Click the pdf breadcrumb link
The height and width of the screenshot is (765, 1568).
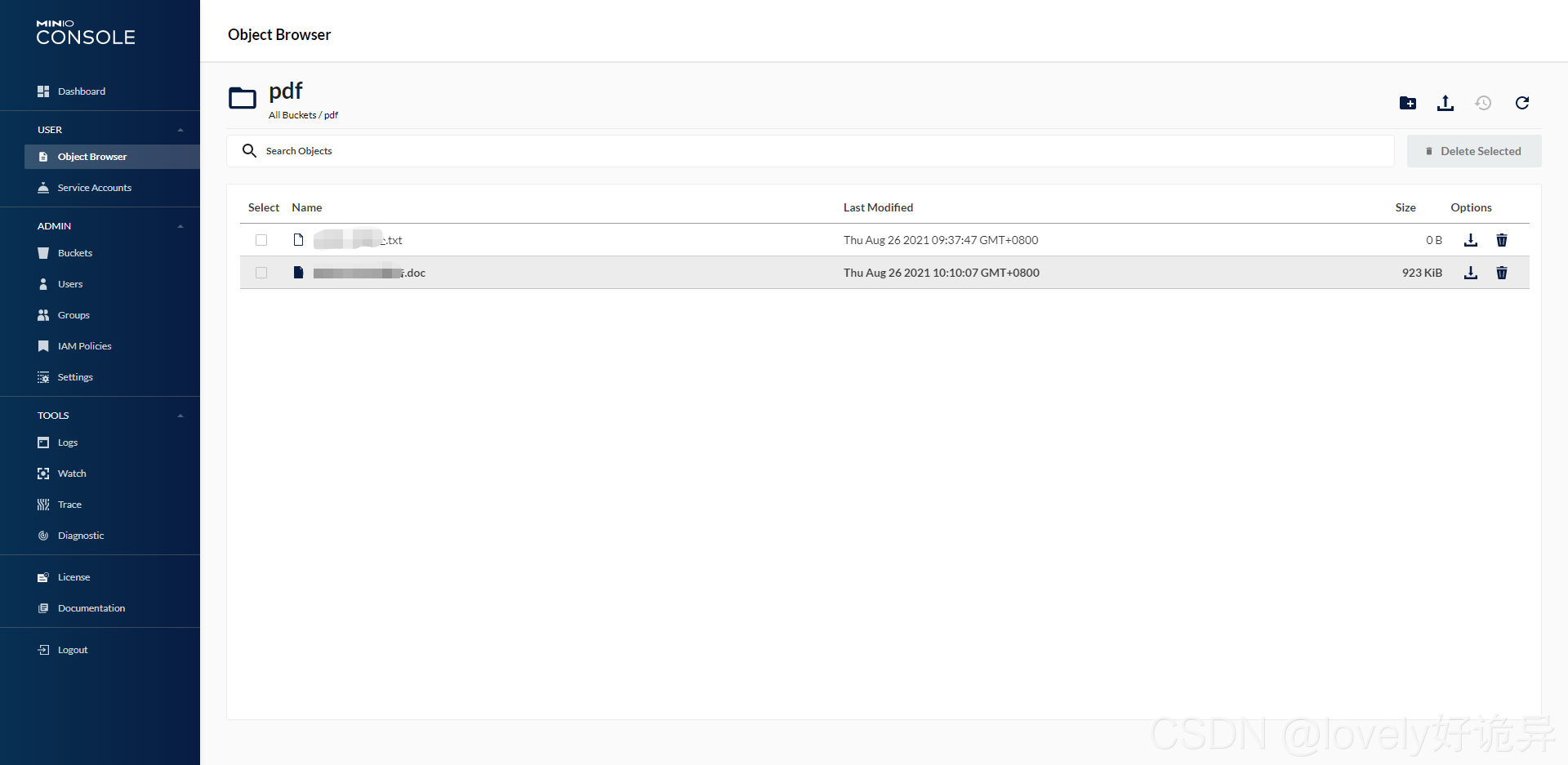(331, 115)
